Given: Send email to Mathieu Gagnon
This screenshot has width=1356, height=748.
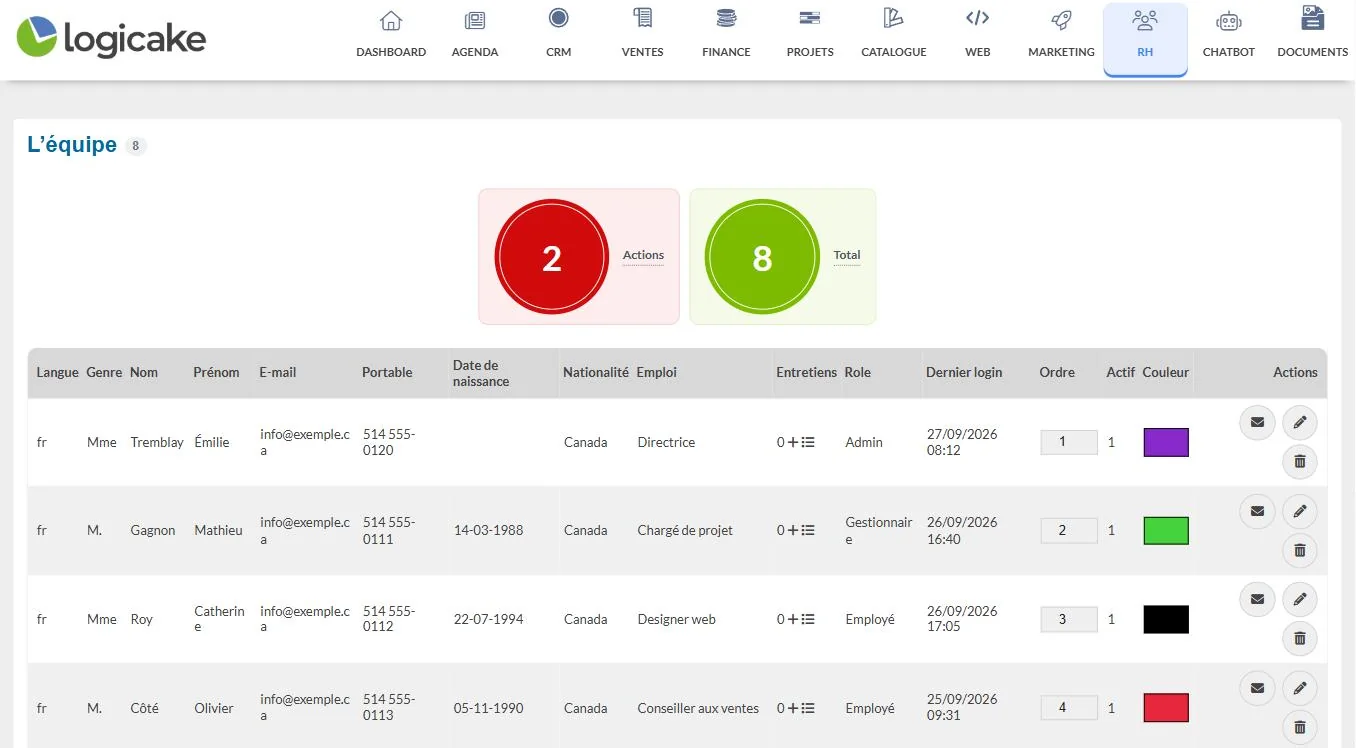Looking at the screenshot, I should point(1257,512).
